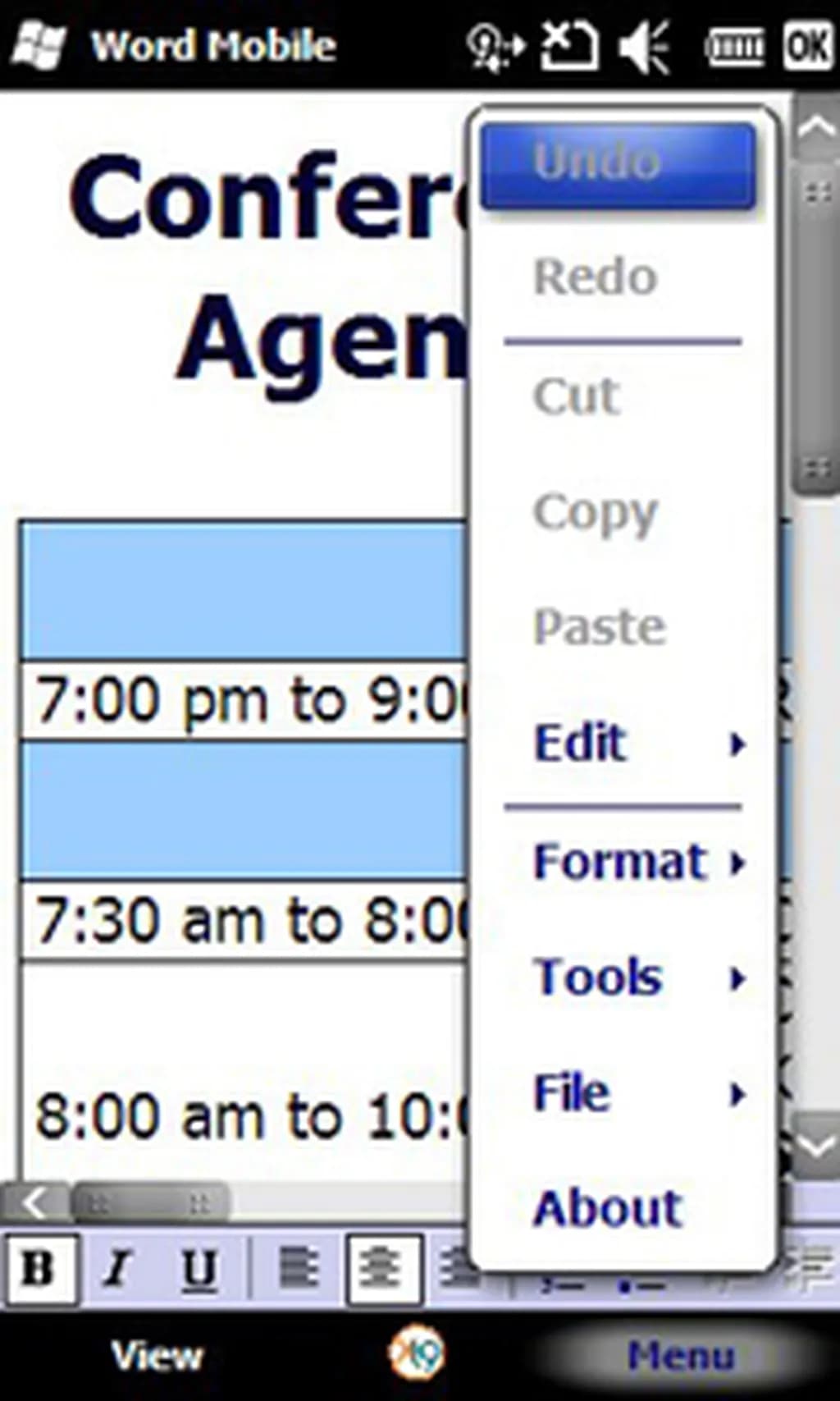Viewport: 840px width, 1401px height.
Task: Tap the battery status icon
Action: 735,47
